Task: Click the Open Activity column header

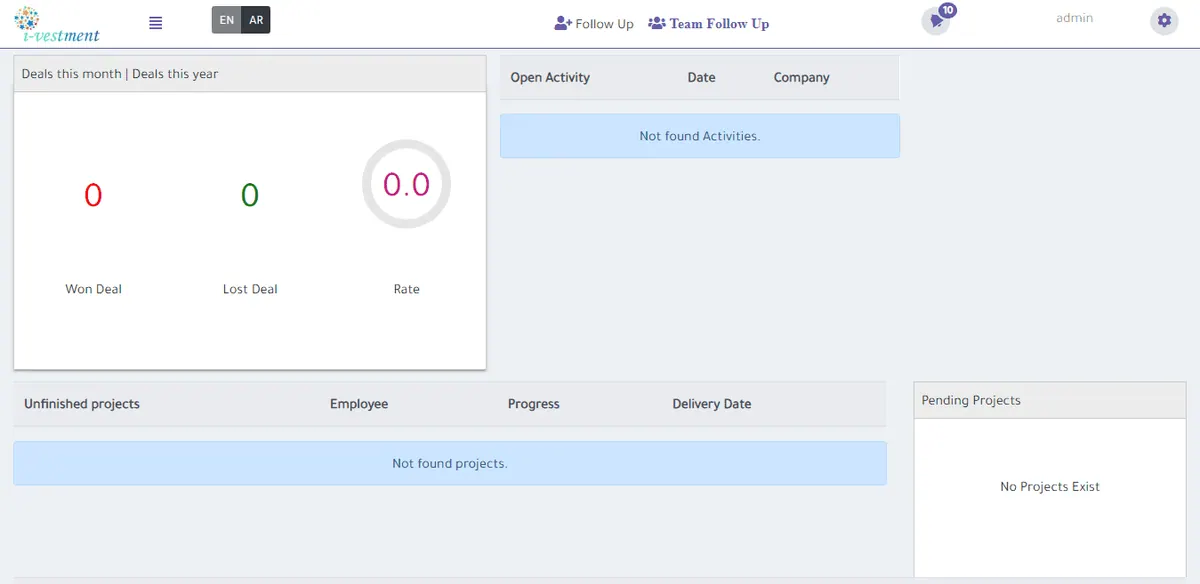Action: (x=550, y=77)
